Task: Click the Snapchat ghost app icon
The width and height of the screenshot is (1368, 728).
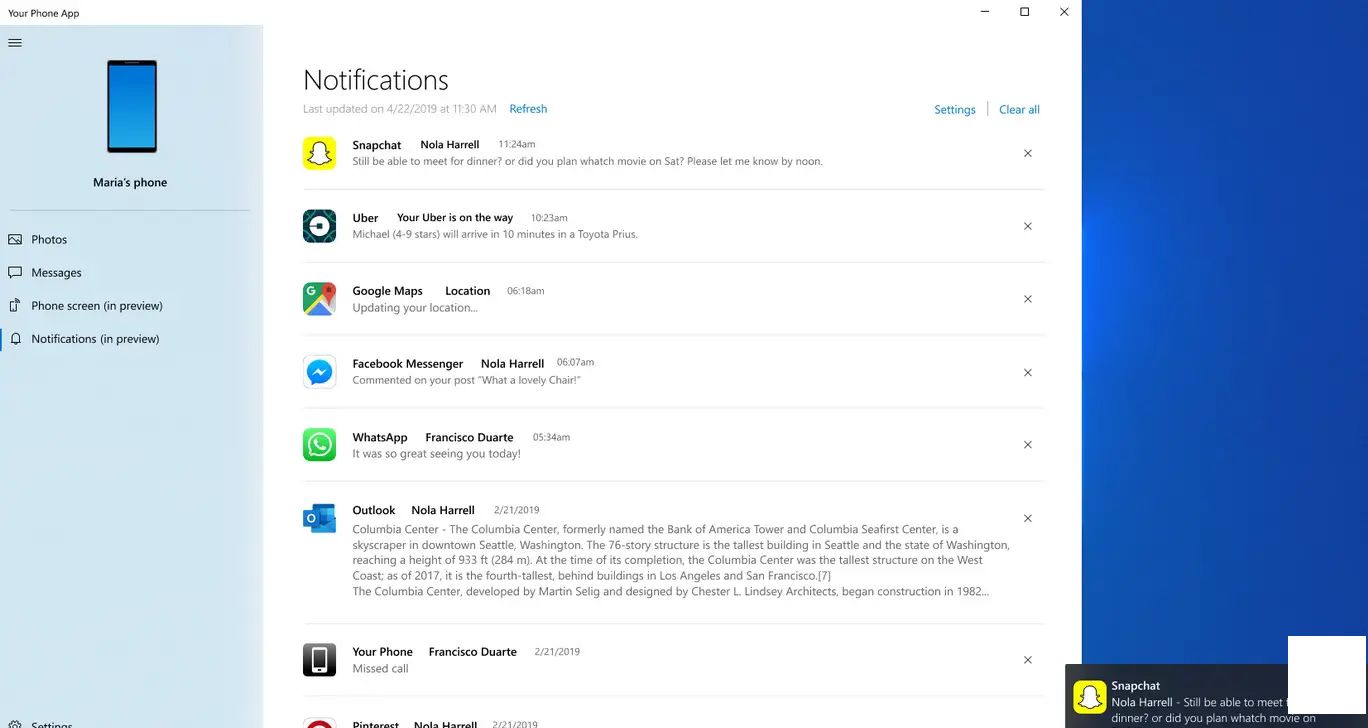Action: pyautogui.click(x=319, y=153)
